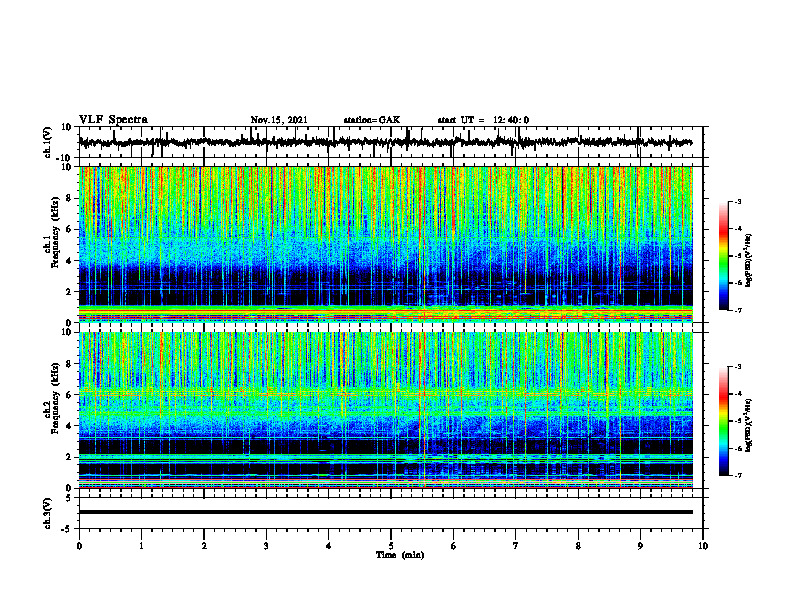The width and height of the screenshot is (792, 612).
Task: Click the date text "Nov.15, 2021"
Action: 279,120
